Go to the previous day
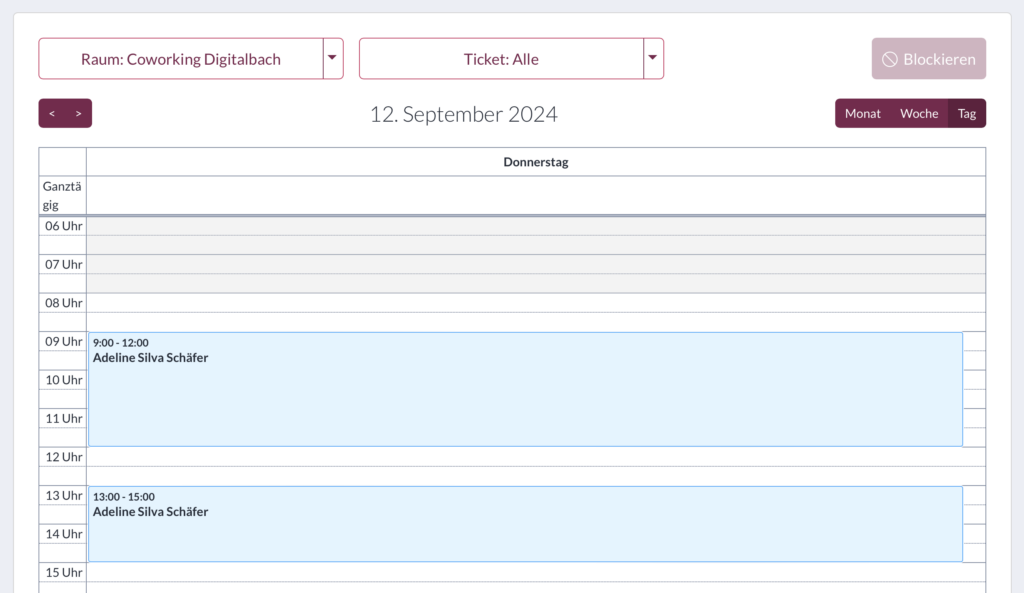The height and width of the screenshot is (593, 1024). coord(52,114)
